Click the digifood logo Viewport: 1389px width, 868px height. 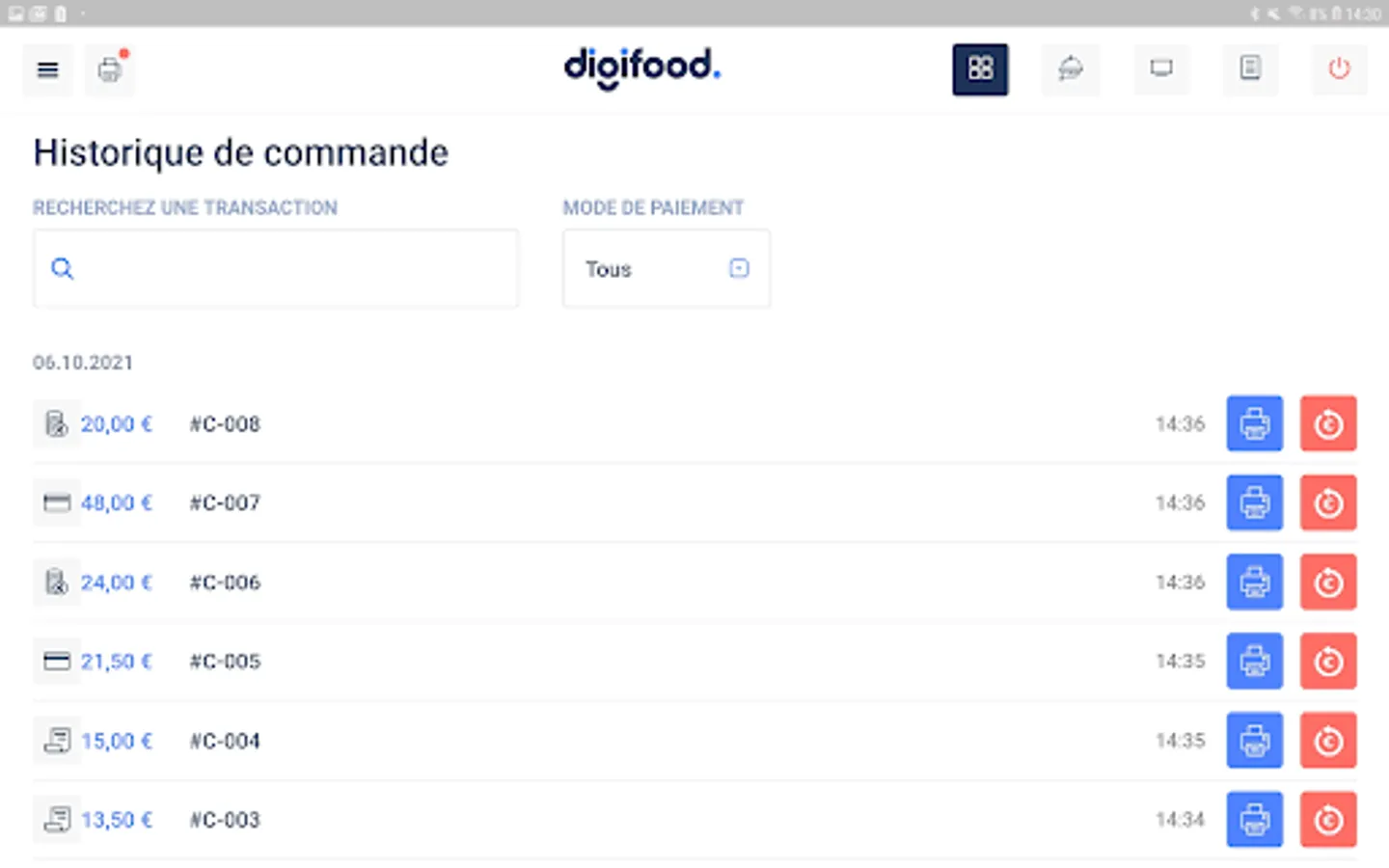(x=641, y=68)
